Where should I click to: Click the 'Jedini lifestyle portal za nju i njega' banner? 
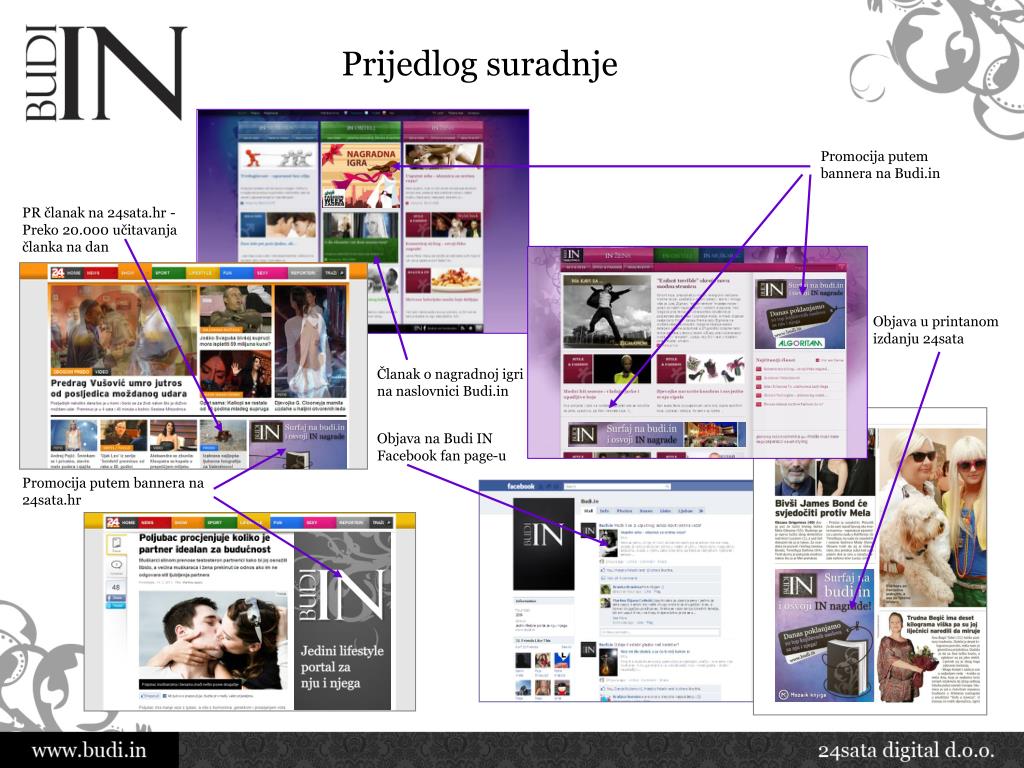[x=342, y=620]
